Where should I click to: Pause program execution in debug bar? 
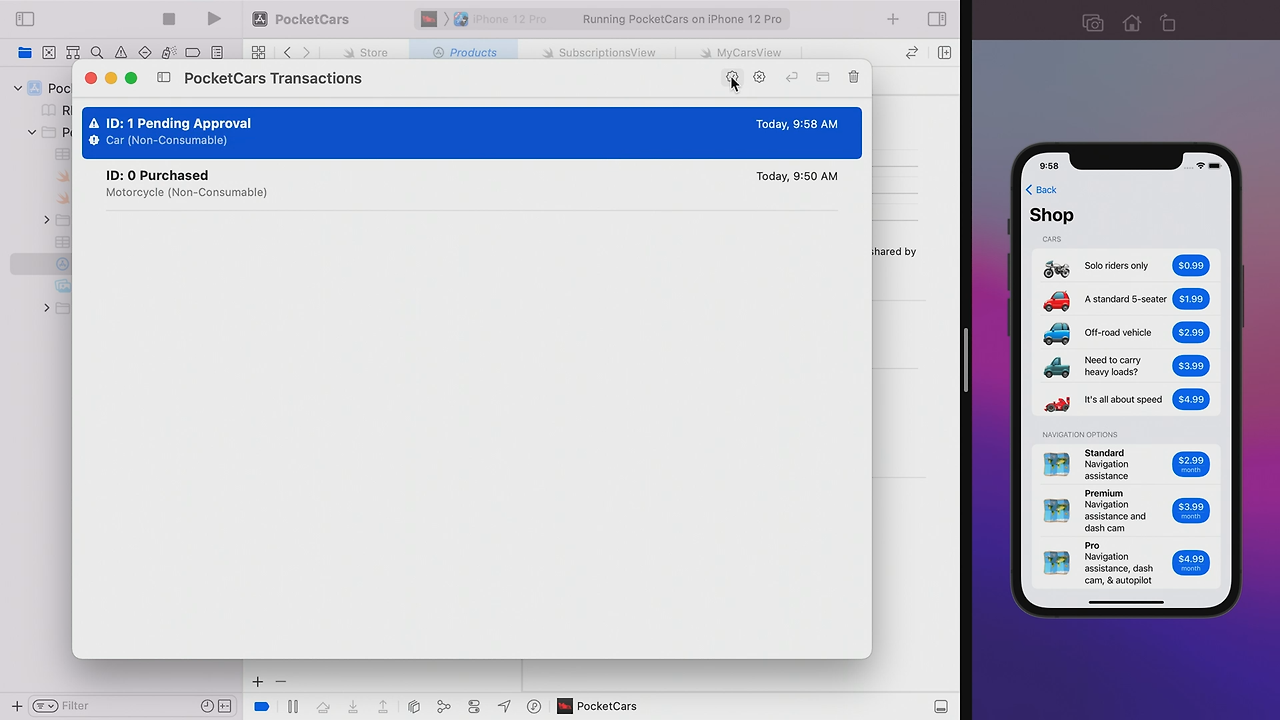click(x=293, y=706)
